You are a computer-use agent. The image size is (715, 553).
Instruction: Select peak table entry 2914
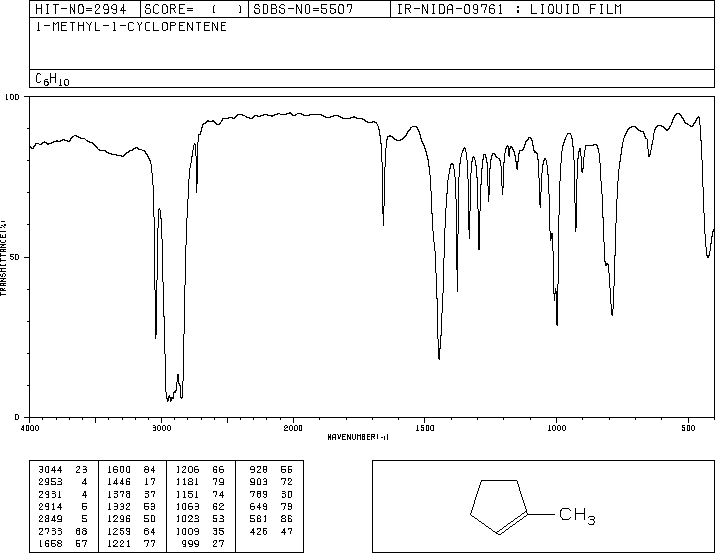[x=62, y=506]
